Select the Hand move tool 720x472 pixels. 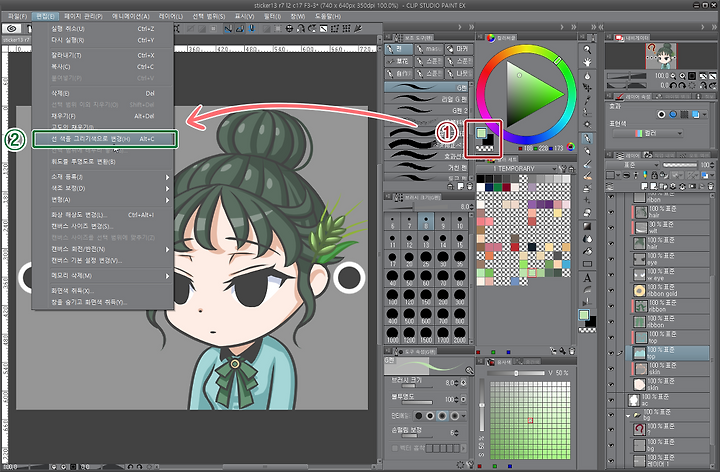click(587, 62)
